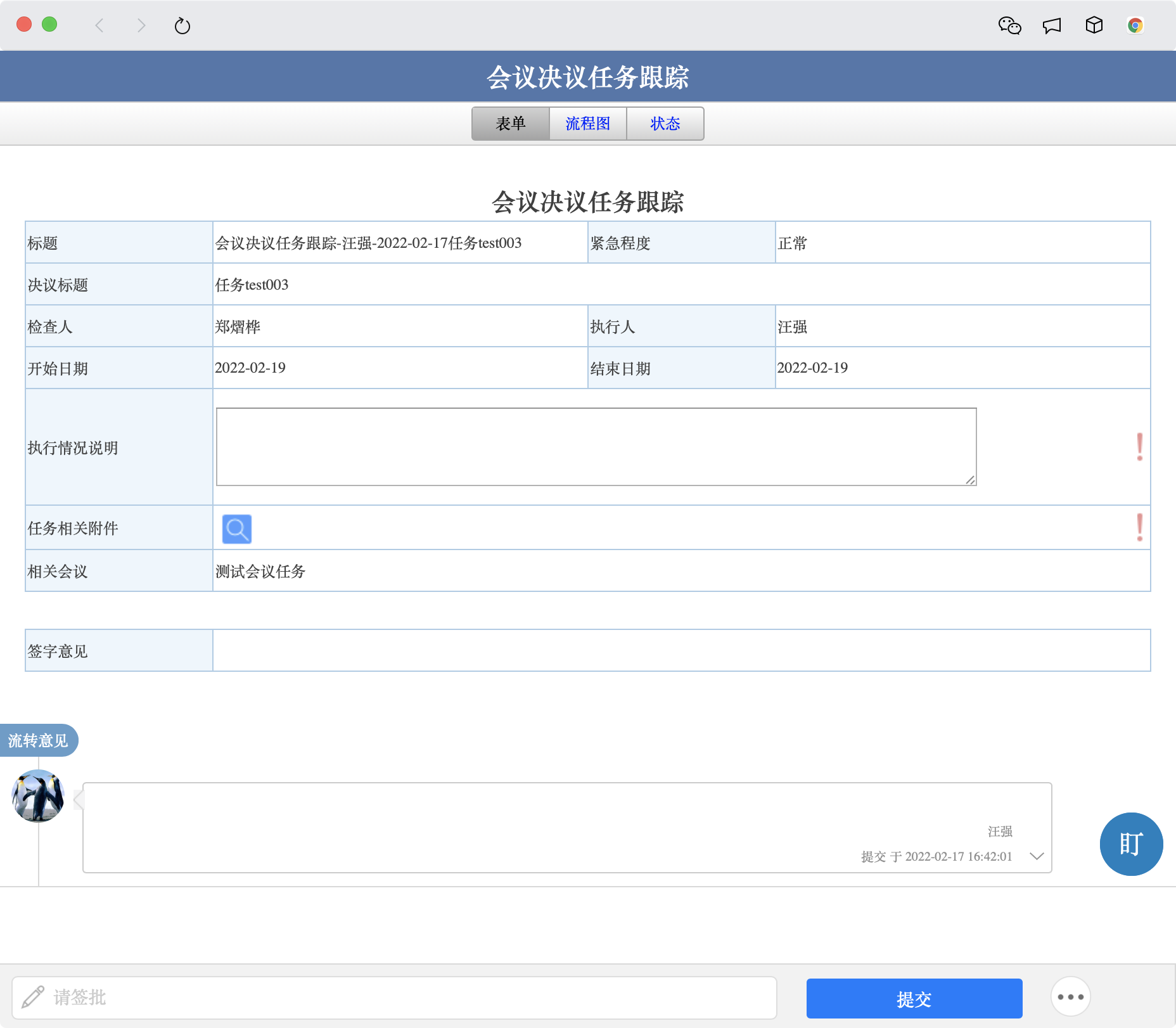Screen dimensions: 1176x1028
Task: Click the back navigation arrow
Action: tap(99, 25)
